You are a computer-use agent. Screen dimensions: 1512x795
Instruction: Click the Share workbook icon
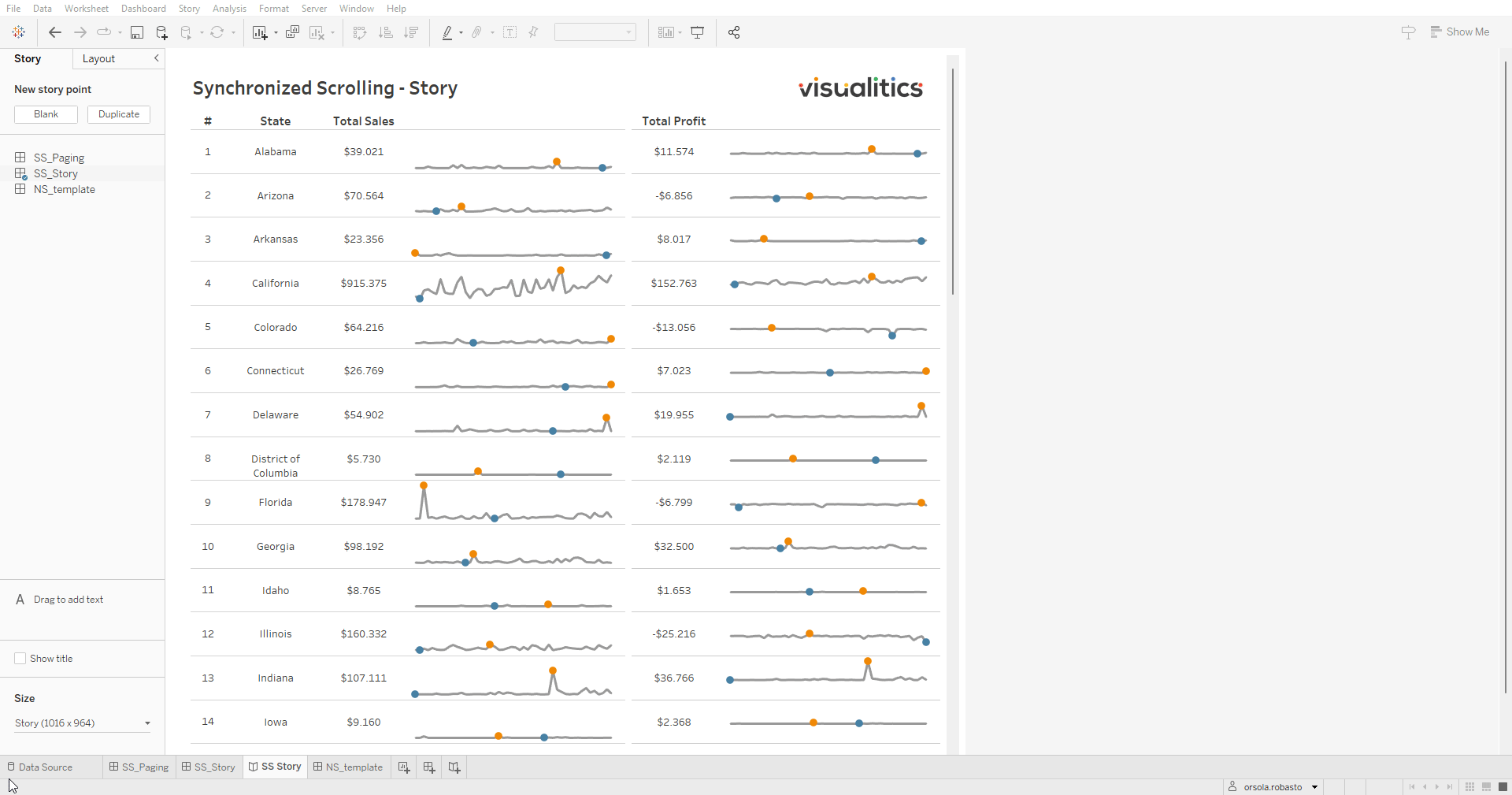click(734, 32)
